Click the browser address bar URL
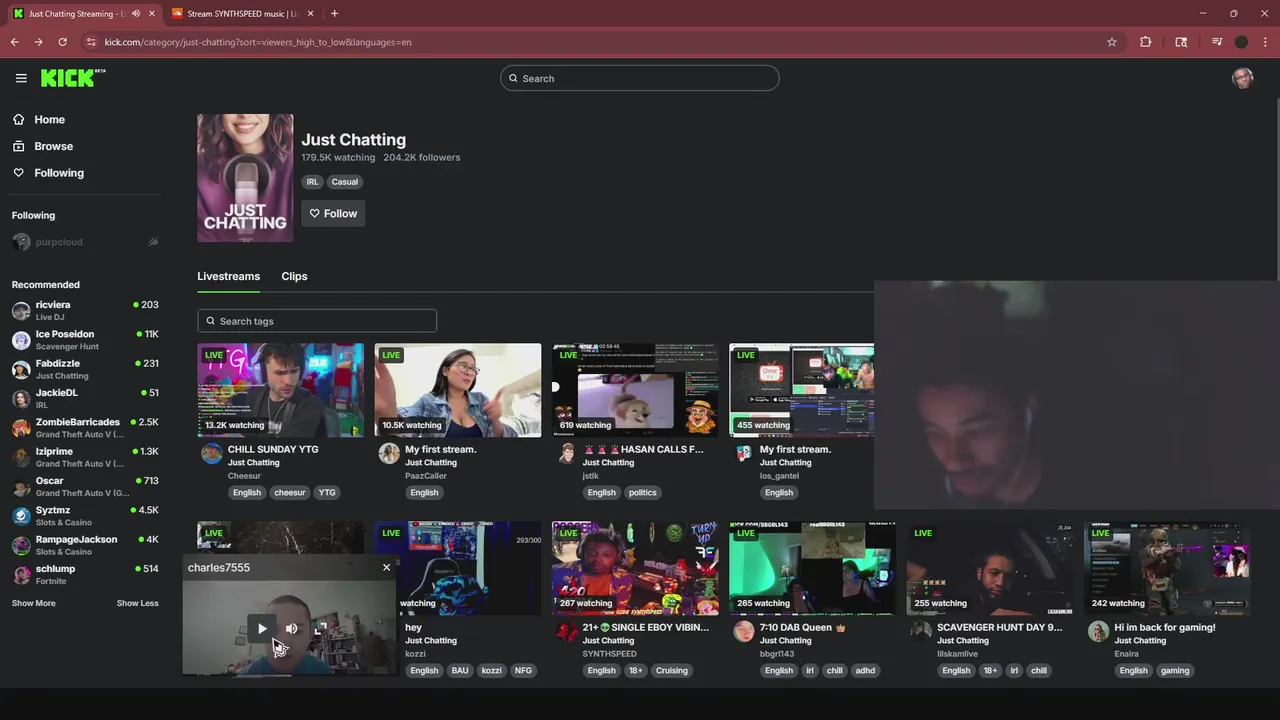 tap(258, 42)
